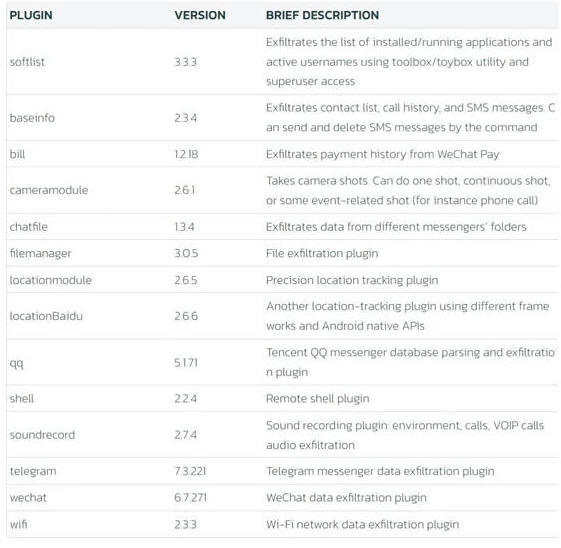Click the qq plugin name

[16, 363]
